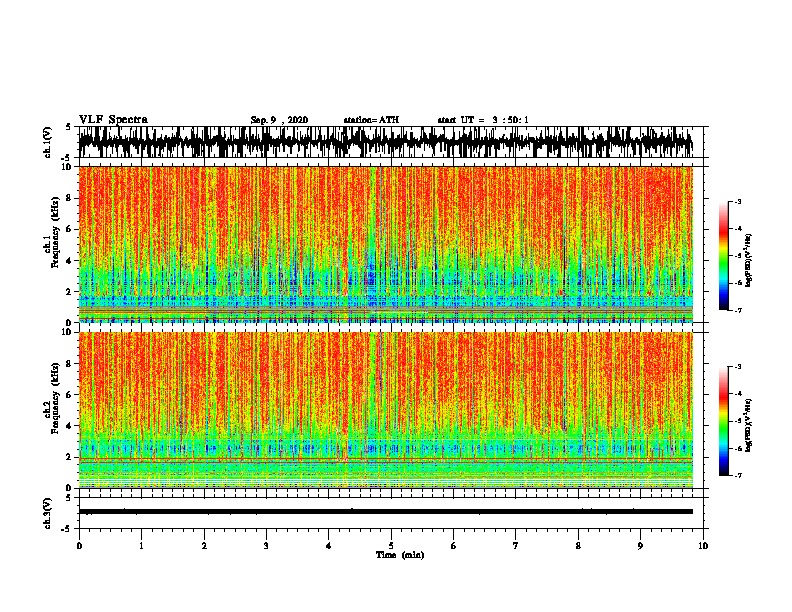Screen dimensions: 792x612
Task: Click time axis tick label "0"
Action: tap(79, 546)
